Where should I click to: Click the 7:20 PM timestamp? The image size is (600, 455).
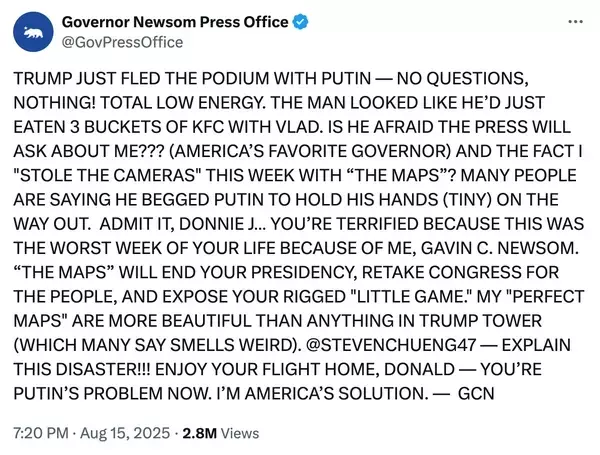tap(41, 433)
